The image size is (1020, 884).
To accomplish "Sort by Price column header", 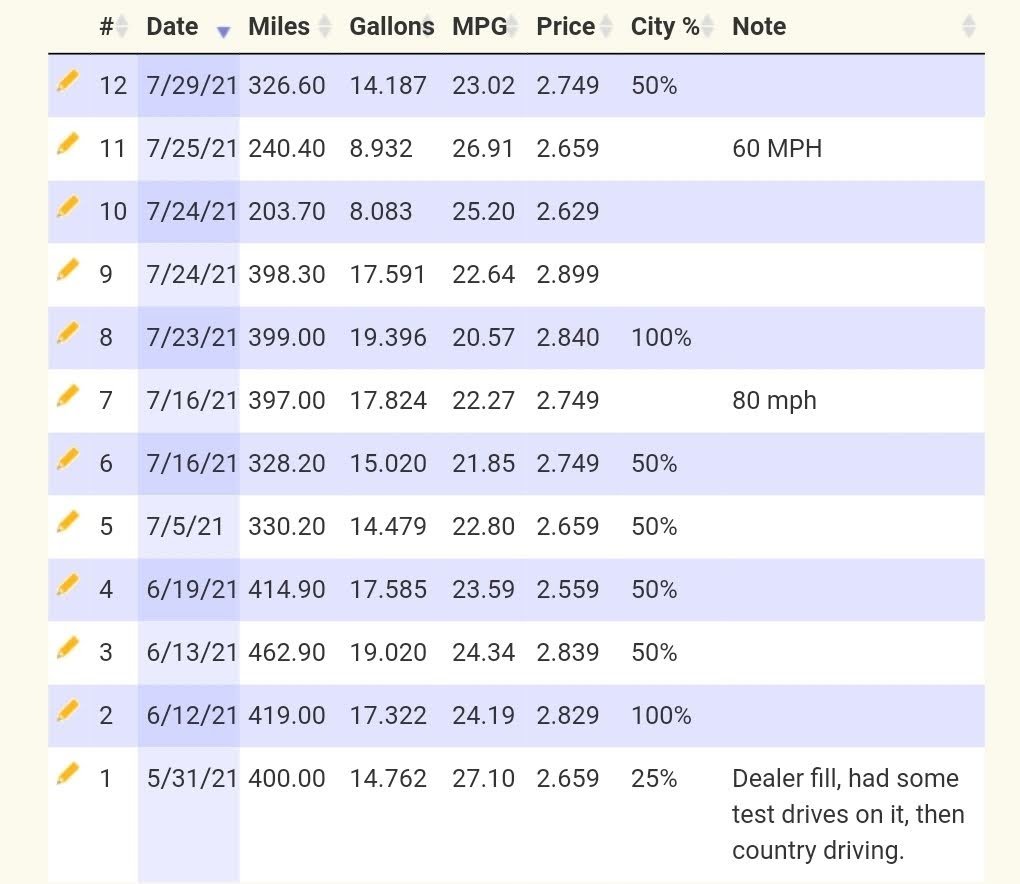I will point(574,27).
